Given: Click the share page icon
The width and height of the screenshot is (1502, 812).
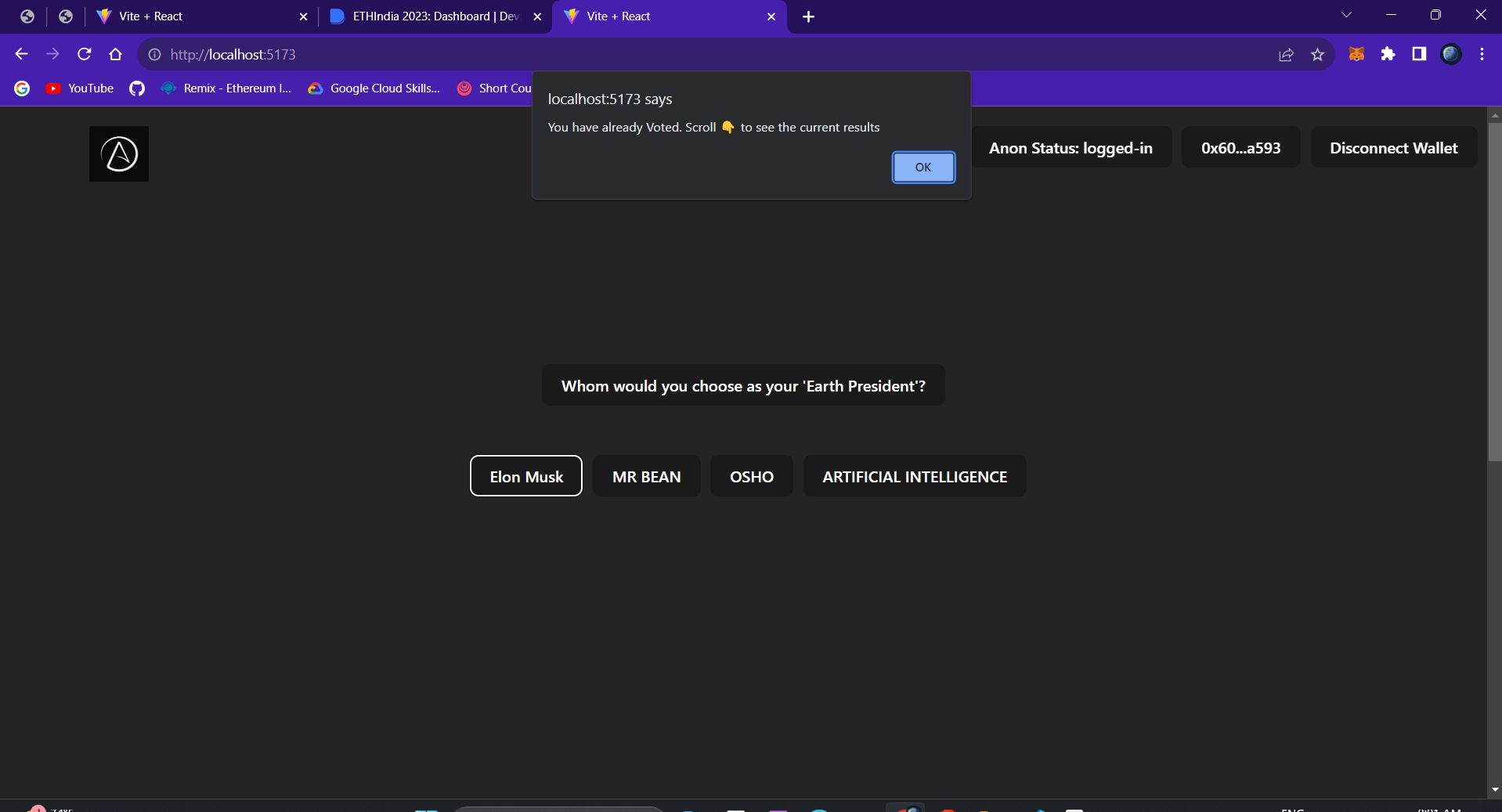Looking at the screenshot, I should click(1286, 54).
